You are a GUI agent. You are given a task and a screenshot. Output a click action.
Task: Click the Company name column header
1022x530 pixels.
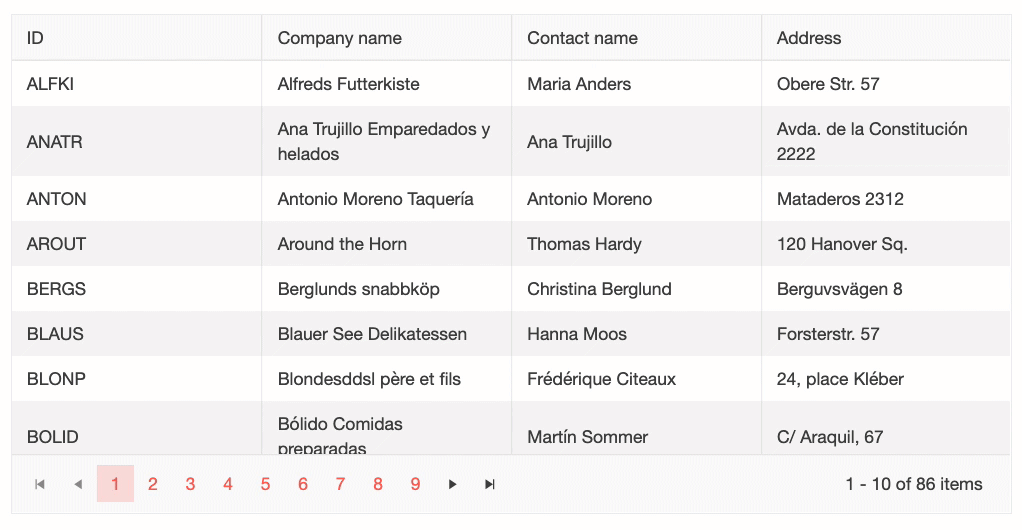coord(339,38)
